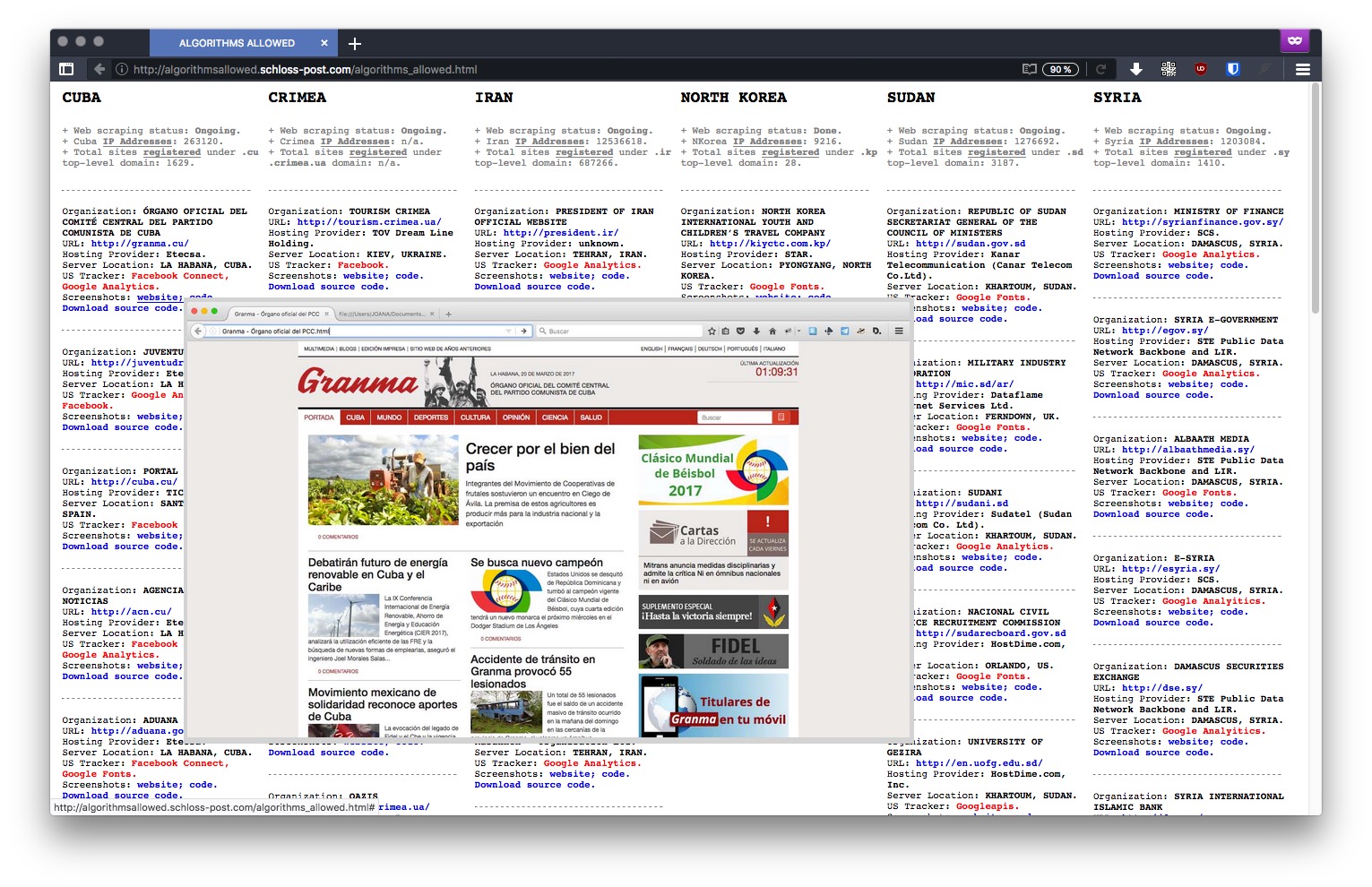Image resolution: width=1372 pixels, height=887 pixels.
Task: Reload the Algorithms Allowed page
Action: point(1100,69)
